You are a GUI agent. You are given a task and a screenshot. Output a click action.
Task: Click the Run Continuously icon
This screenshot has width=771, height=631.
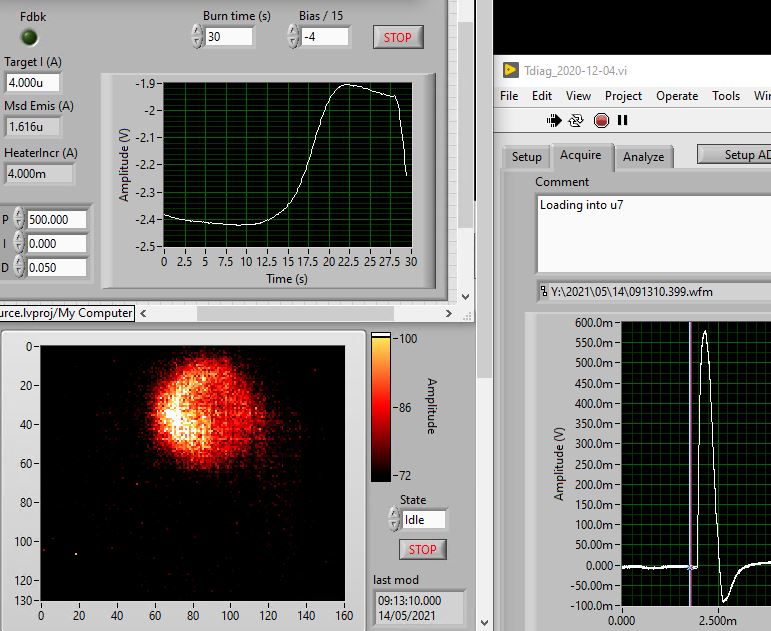click(576, 120)
